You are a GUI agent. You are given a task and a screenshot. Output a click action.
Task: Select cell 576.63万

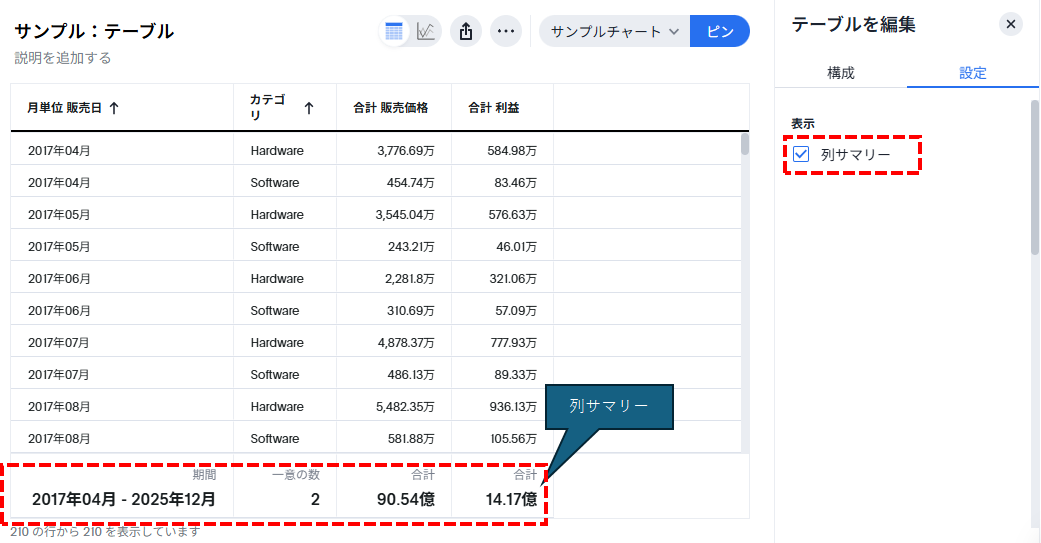pyautogui.click(x=513, y=214)
